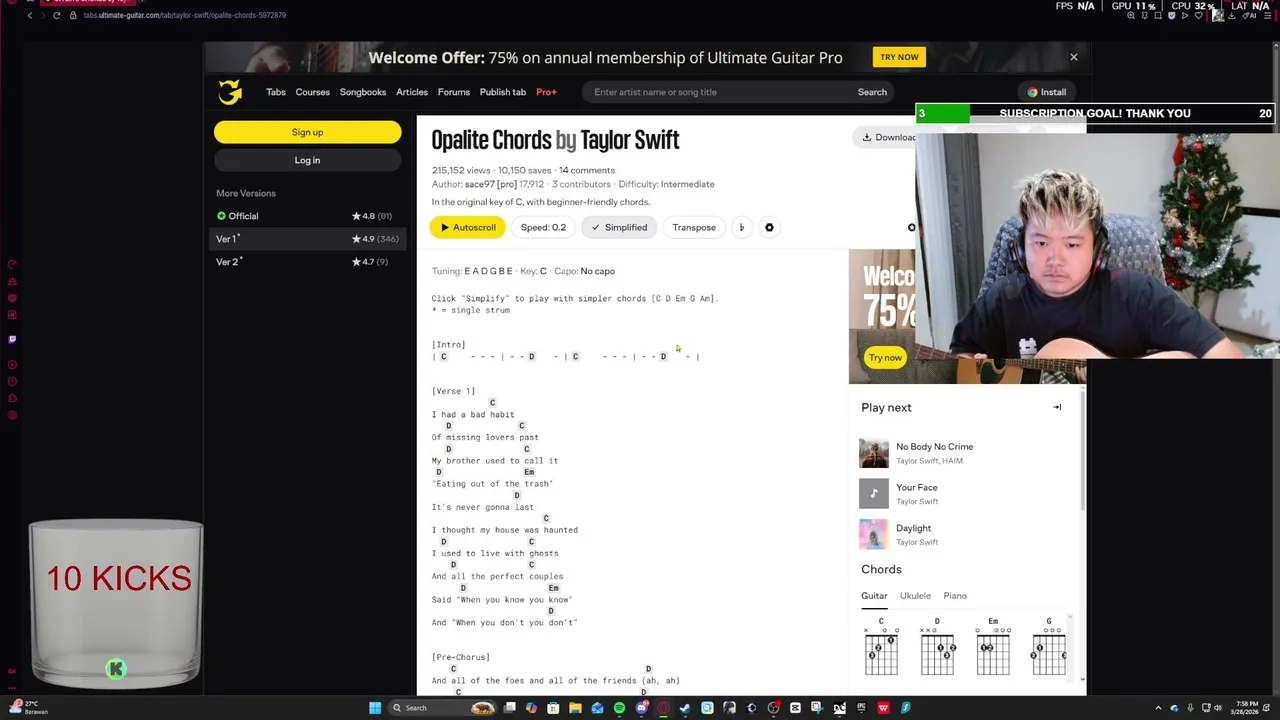
Task: Switch to the Piano chords tab
Action: pyautogui.click(x=955, y=596)
